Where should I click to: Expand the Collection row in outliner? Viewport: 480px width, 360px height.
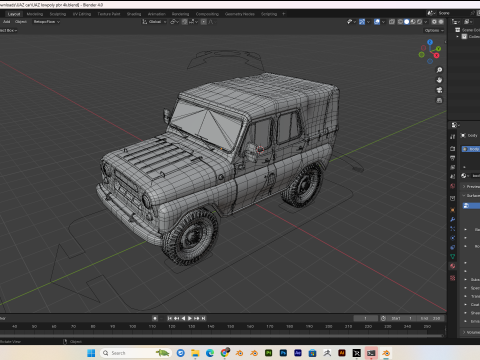(457, 37)
